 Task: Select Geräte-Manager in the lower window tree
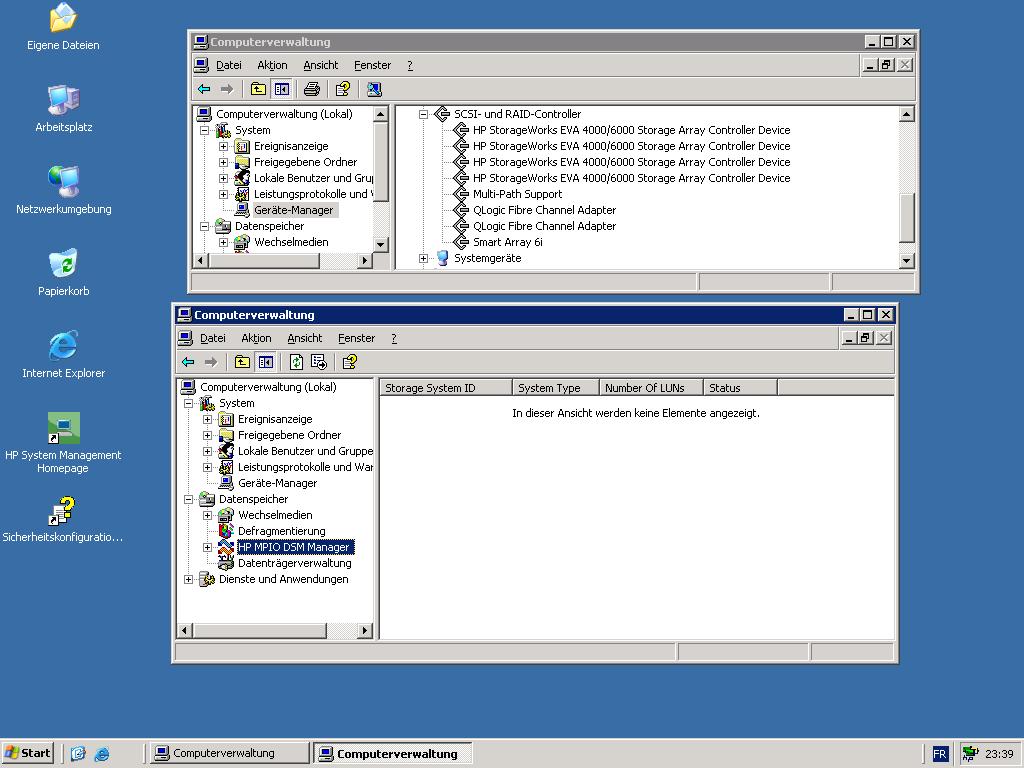coord(278,483)
